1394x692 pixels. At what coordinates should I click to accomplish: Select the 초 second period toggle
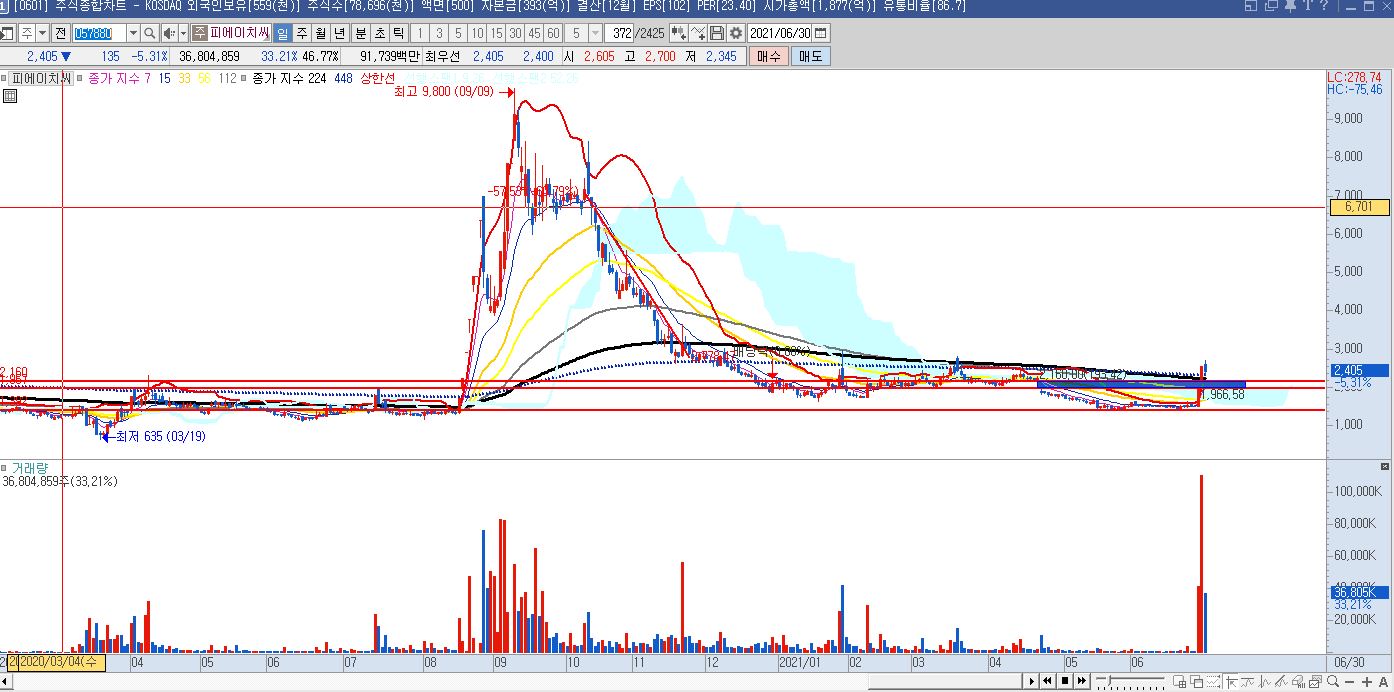pos(380,33)
